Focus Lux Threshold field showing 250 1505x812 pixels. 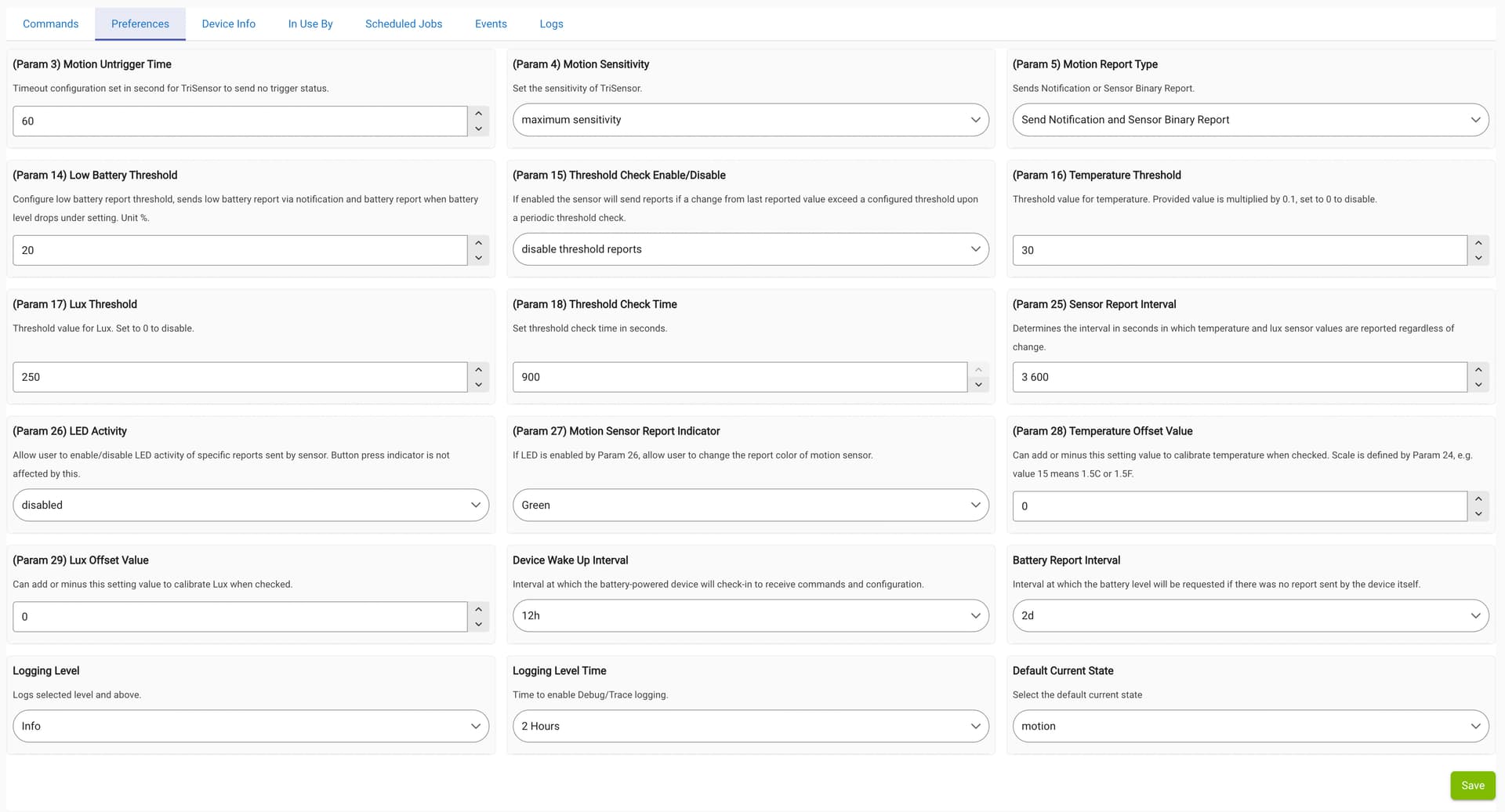(x=240, y=377)
